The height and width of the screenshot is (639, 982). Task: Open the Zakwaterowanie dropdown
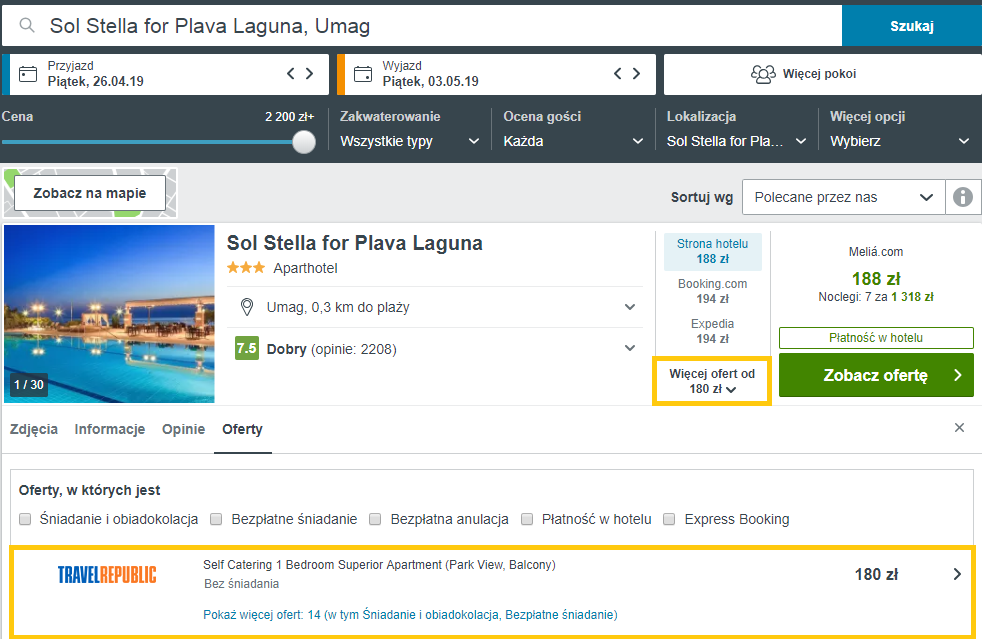point(410,141)
